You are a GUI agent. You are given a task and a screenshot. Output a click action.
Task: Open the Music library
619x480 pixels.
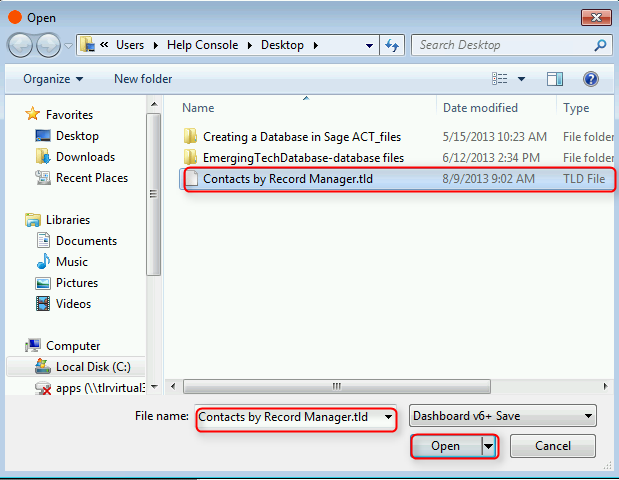click(x=72, y=262)
